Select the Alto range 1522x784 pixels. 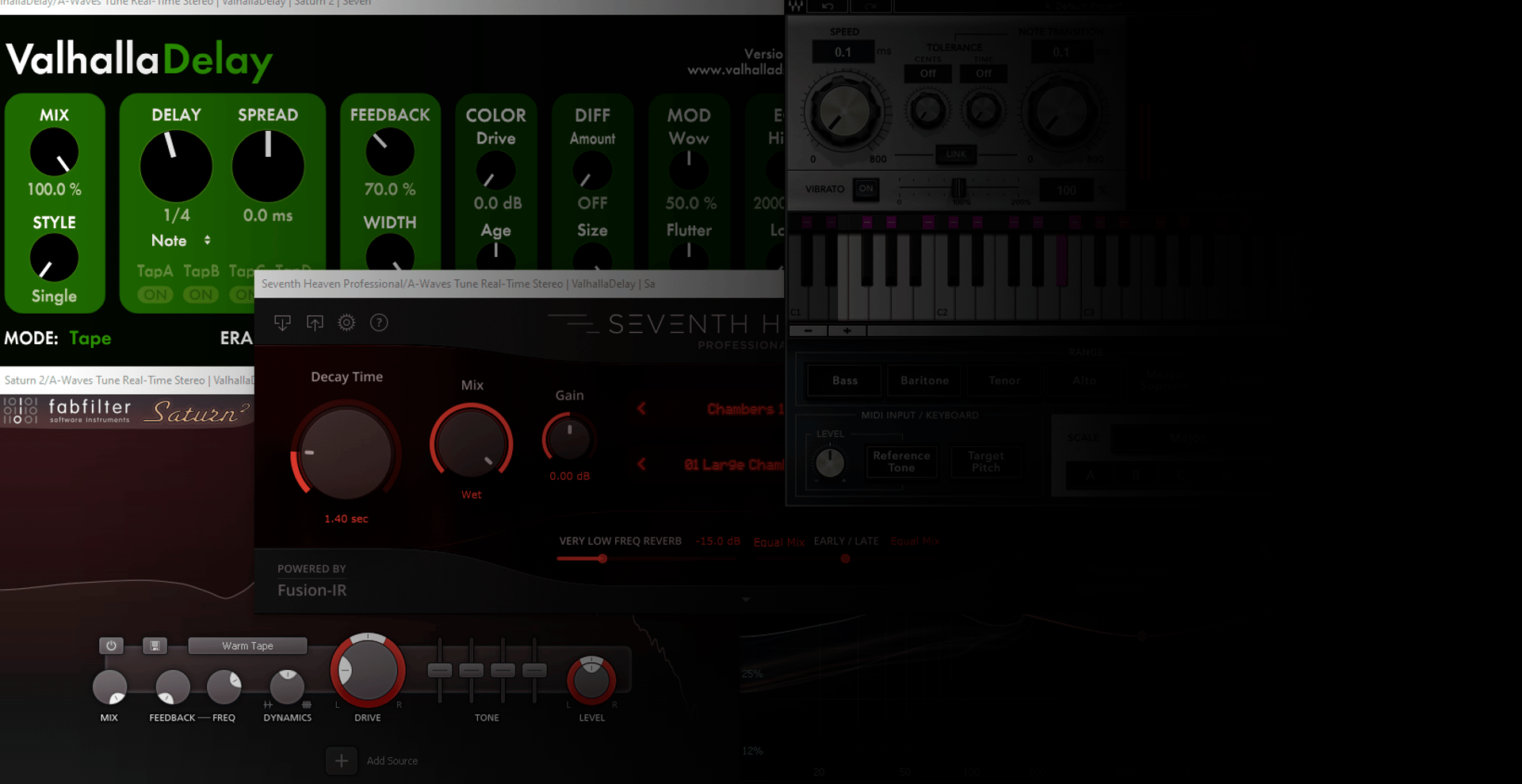point(1084,381)
